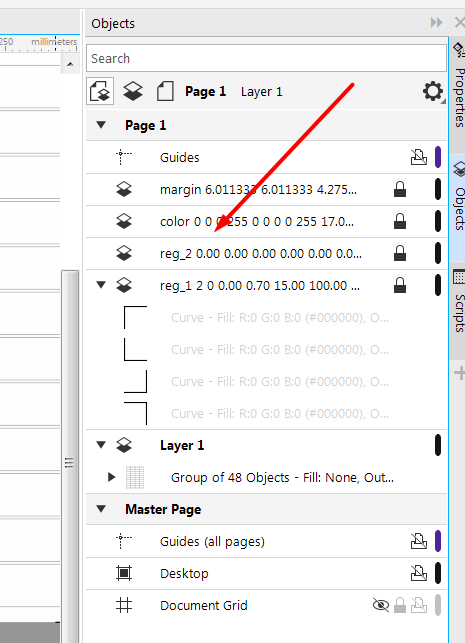Click the layer icon of reg_1 layer

(x=124, y=285)
